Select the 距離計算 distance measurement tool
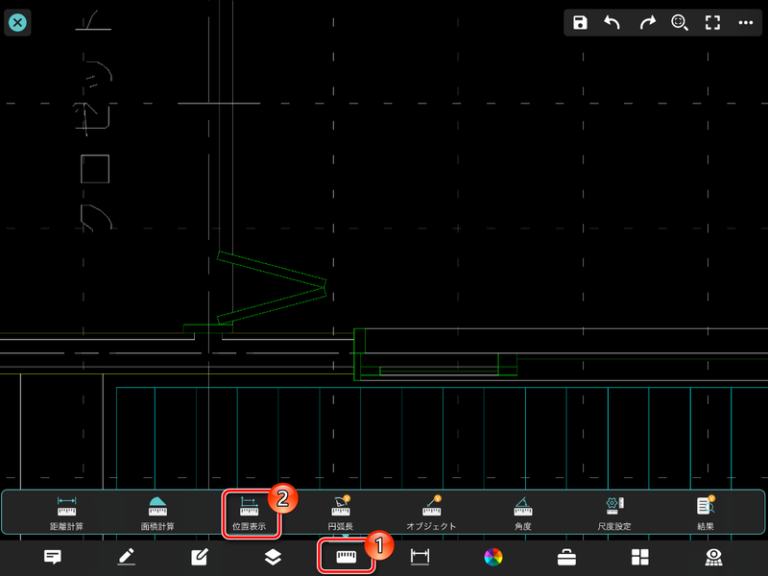 pyautogui.click(x=67, y=512)
